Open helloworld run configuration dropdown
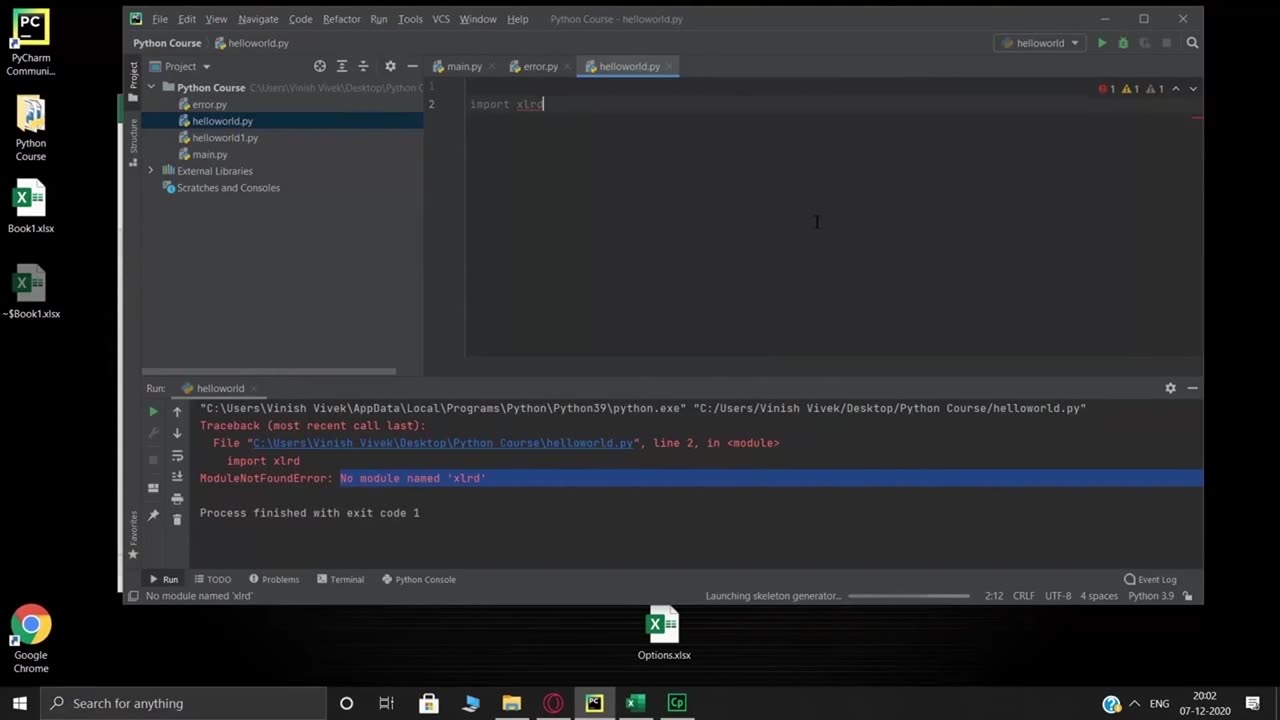 [1040, 43]
